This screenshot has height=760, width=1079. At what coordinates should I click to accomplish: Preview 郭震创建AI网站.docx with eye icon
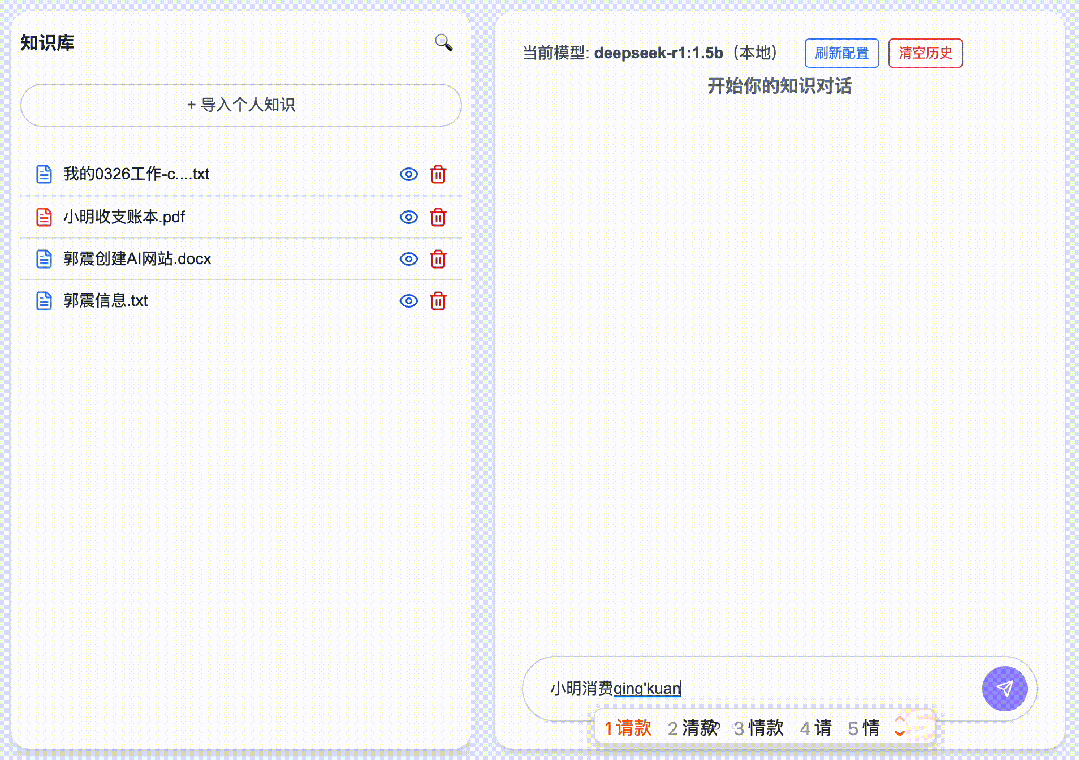coord(408,259)
